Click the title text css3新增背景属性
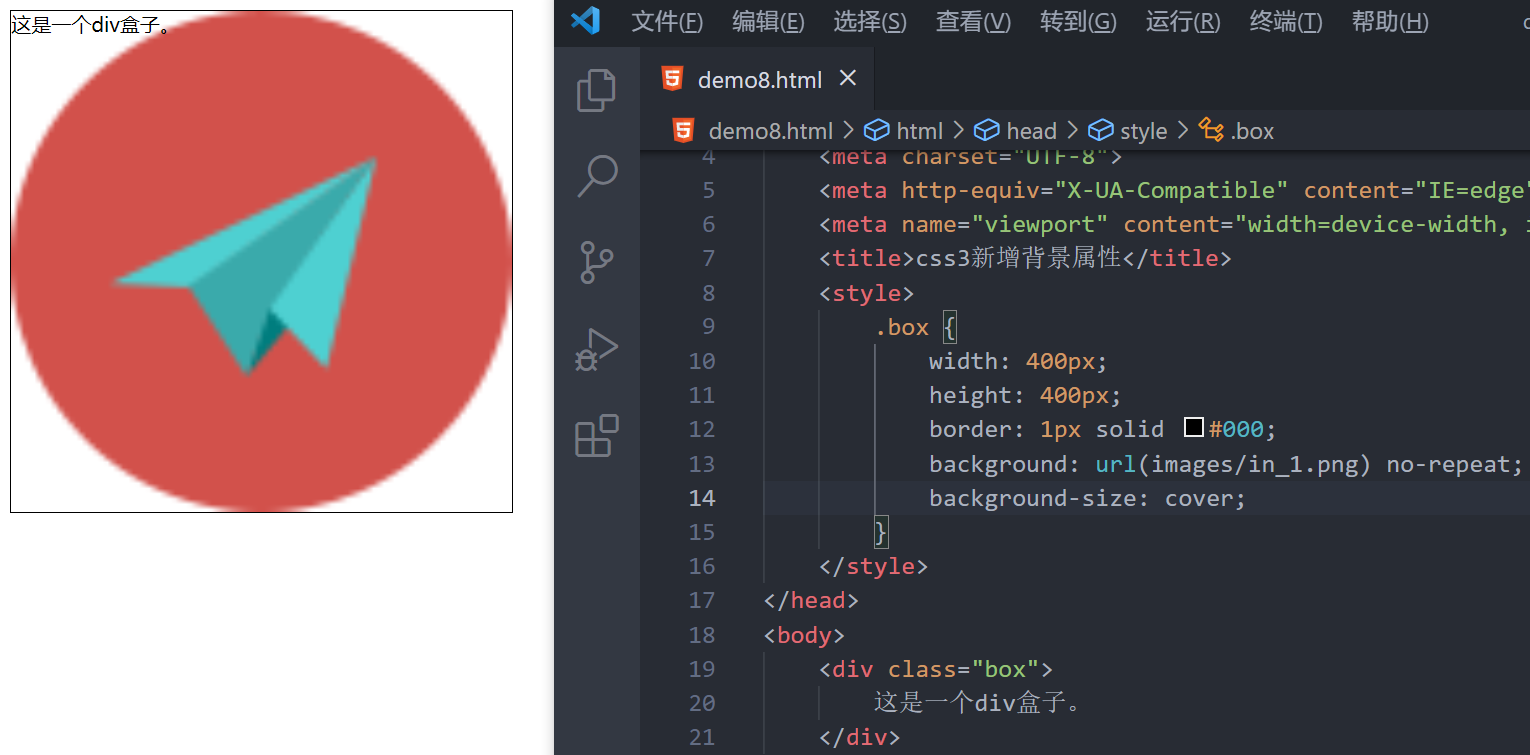The image size is (1530, 755). click(1019, 258)
